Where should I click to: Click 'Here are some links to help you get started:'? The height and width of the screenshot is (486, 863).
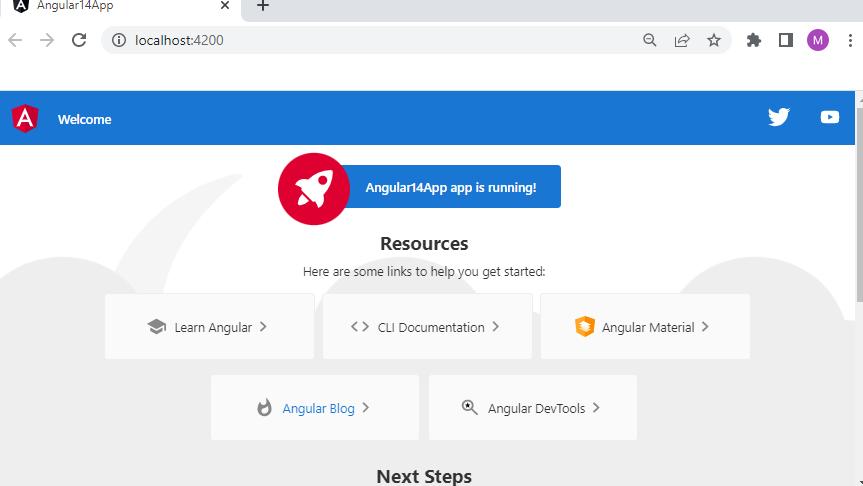(x=424, y=271)
